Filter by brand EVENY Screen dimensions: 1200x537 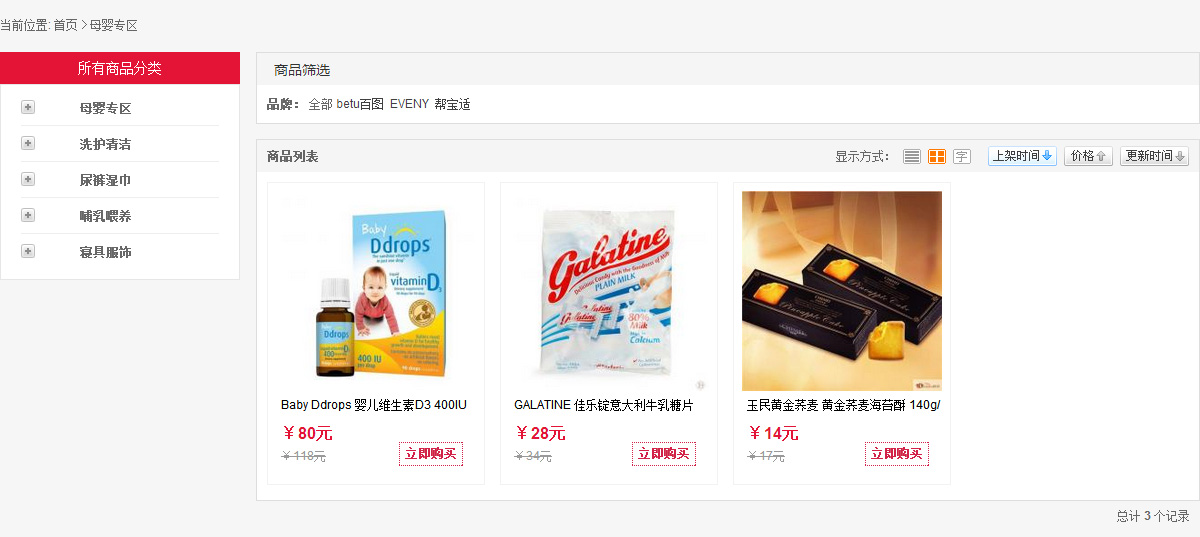point(409,104)
